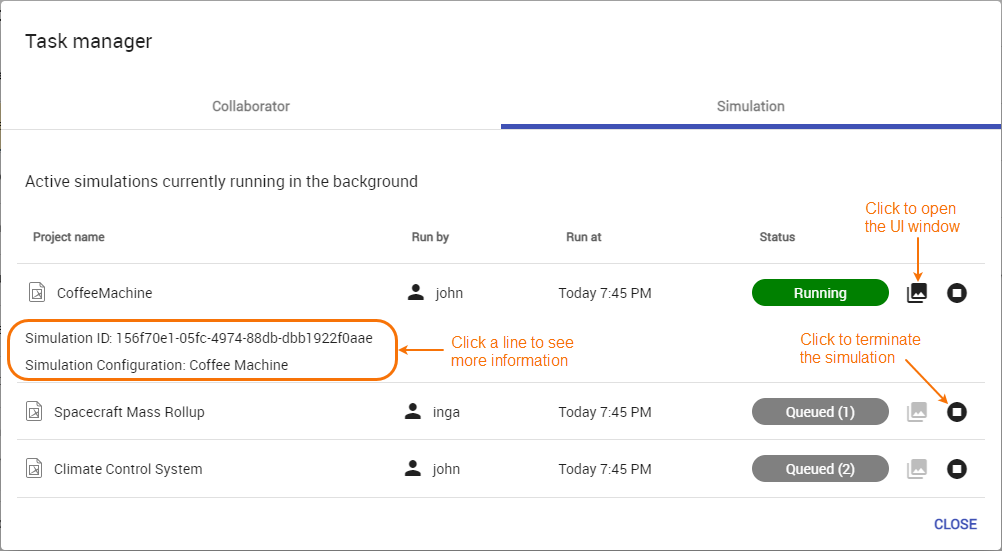The image size is (1002, 551).
Task: Open UI window for CoffeeMachine simulation
Action: pos(917,293)
